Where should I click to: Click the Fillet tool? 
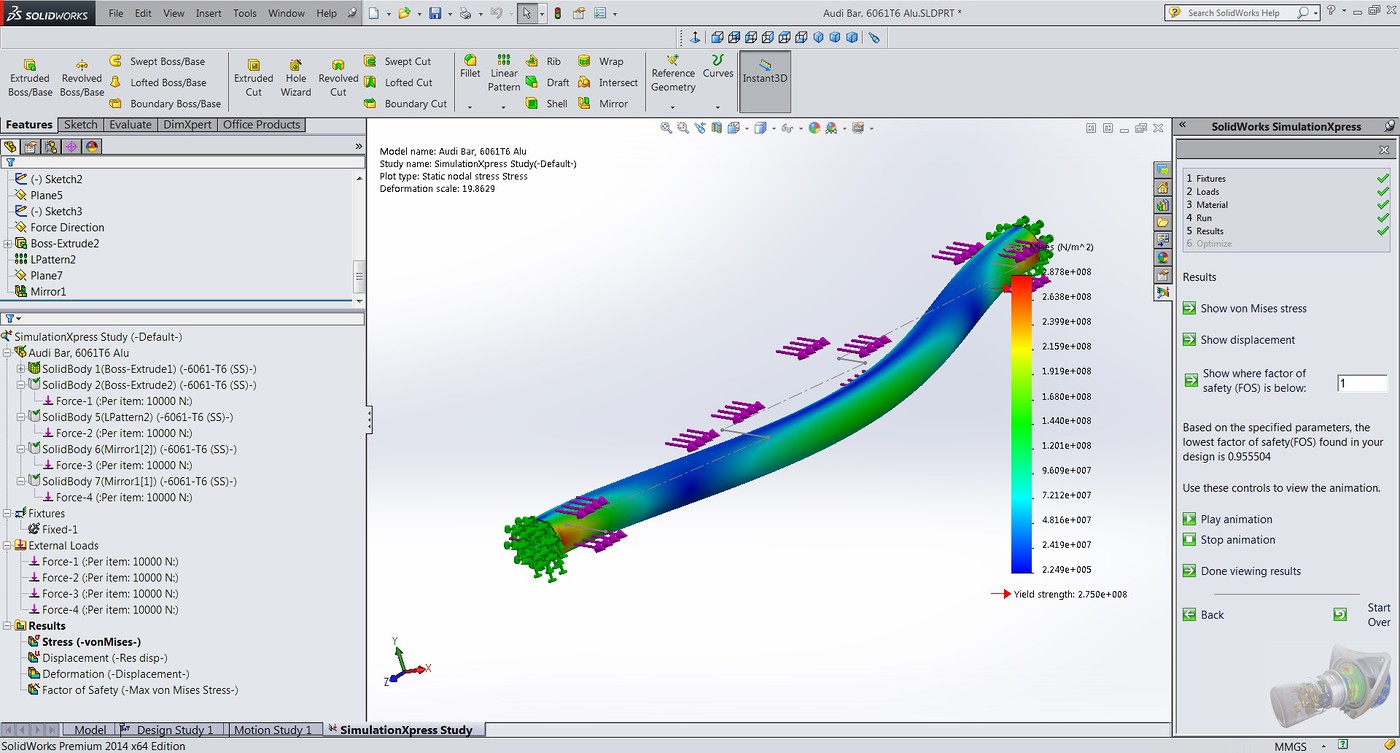tap(470, 67)
